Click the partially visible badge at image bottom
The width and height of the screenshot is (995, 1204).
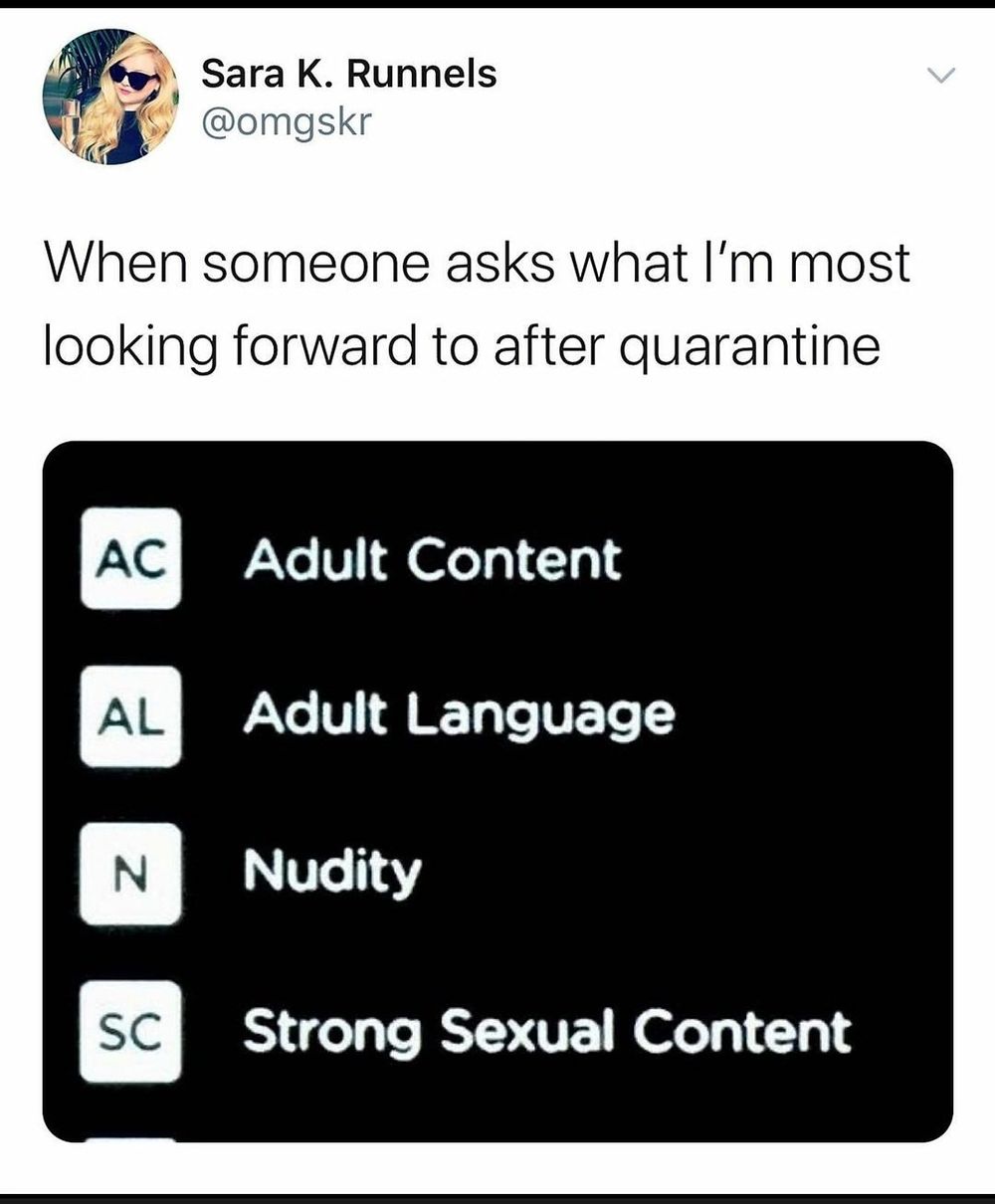131,1139
